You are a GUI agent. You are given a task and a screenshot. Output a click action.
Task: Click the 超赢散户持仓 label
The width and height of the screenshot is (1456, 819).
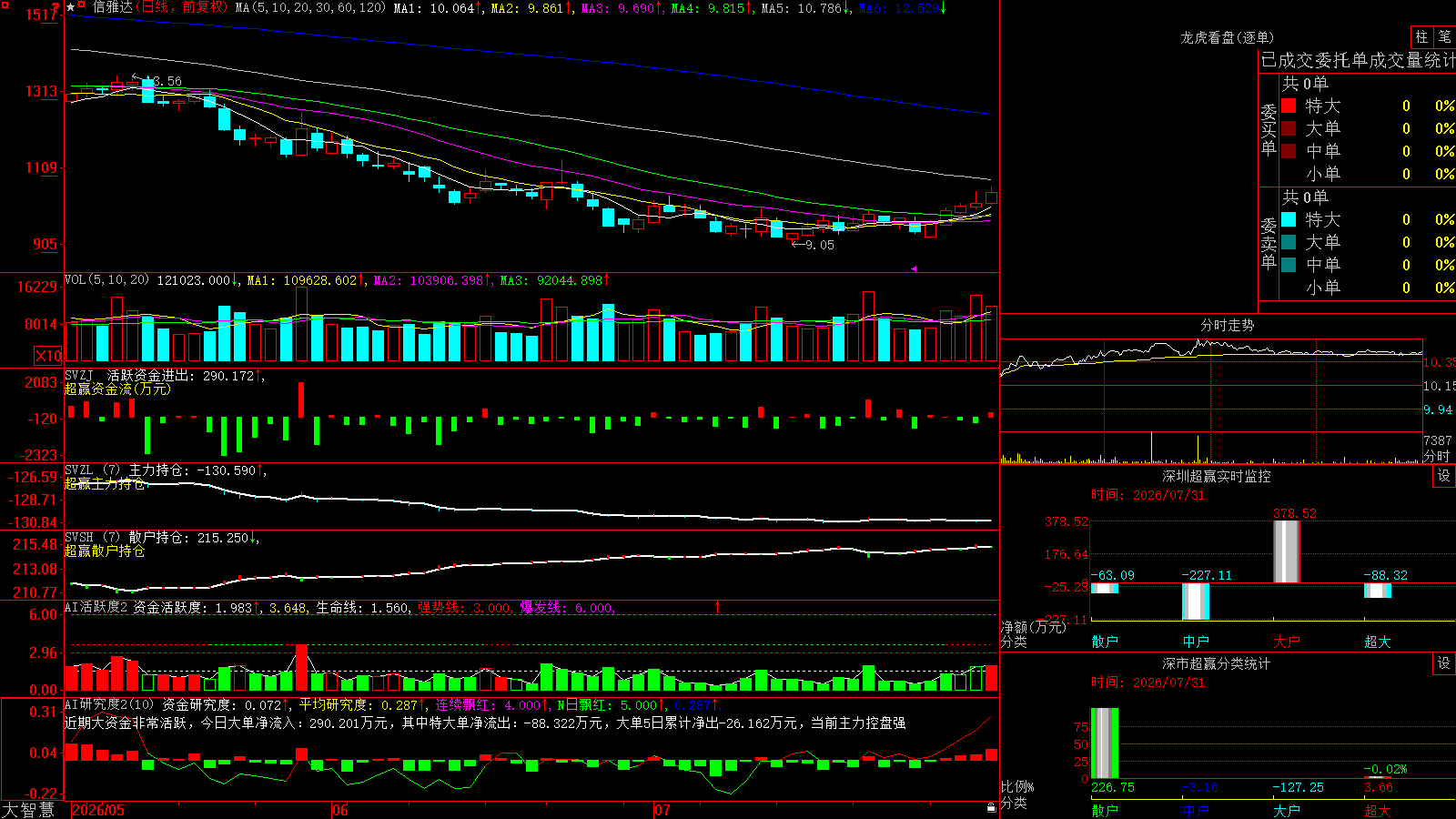click(105, 551)
